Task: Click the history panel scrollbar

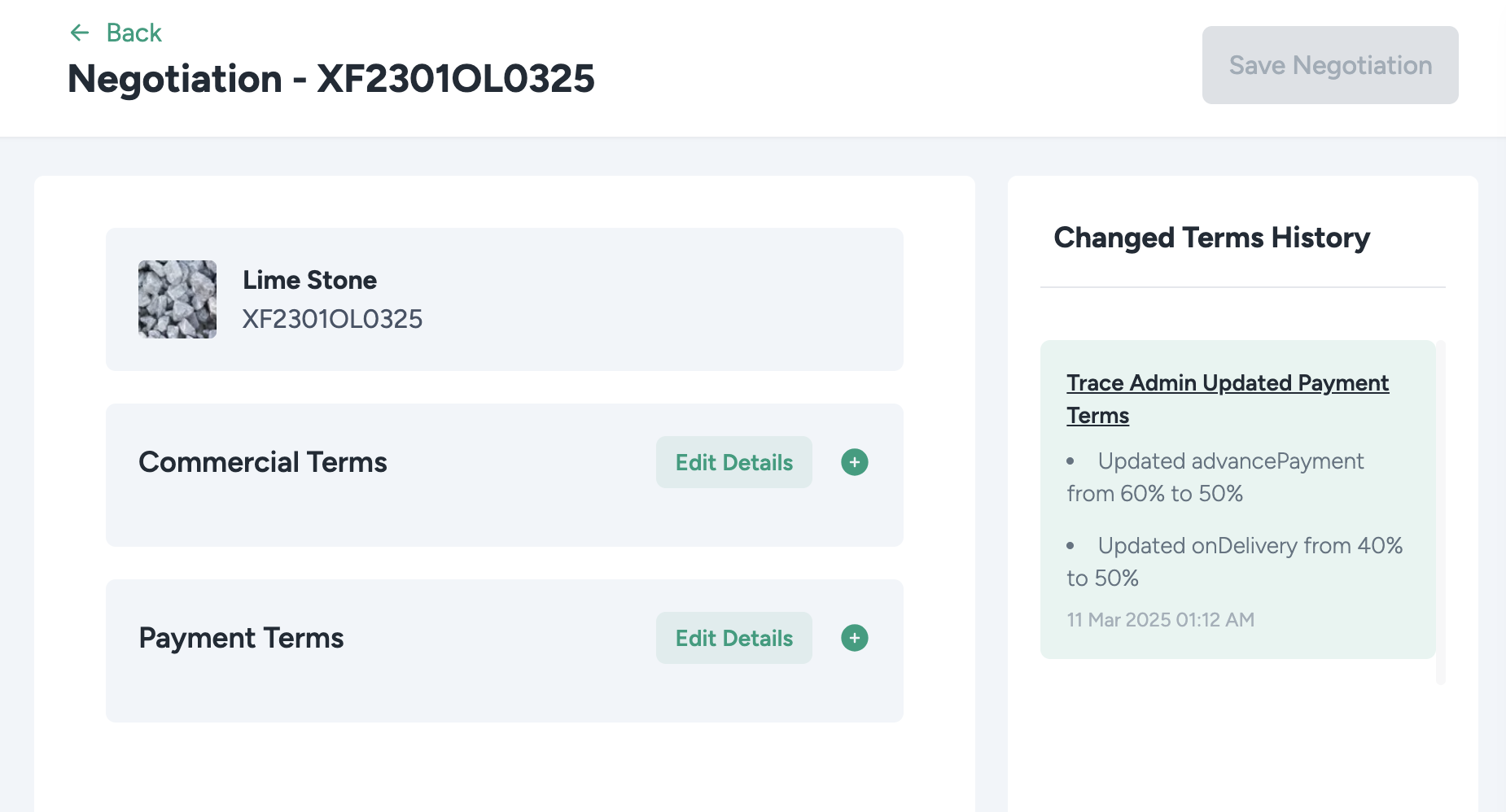Action: click(x=1440, y=513)
